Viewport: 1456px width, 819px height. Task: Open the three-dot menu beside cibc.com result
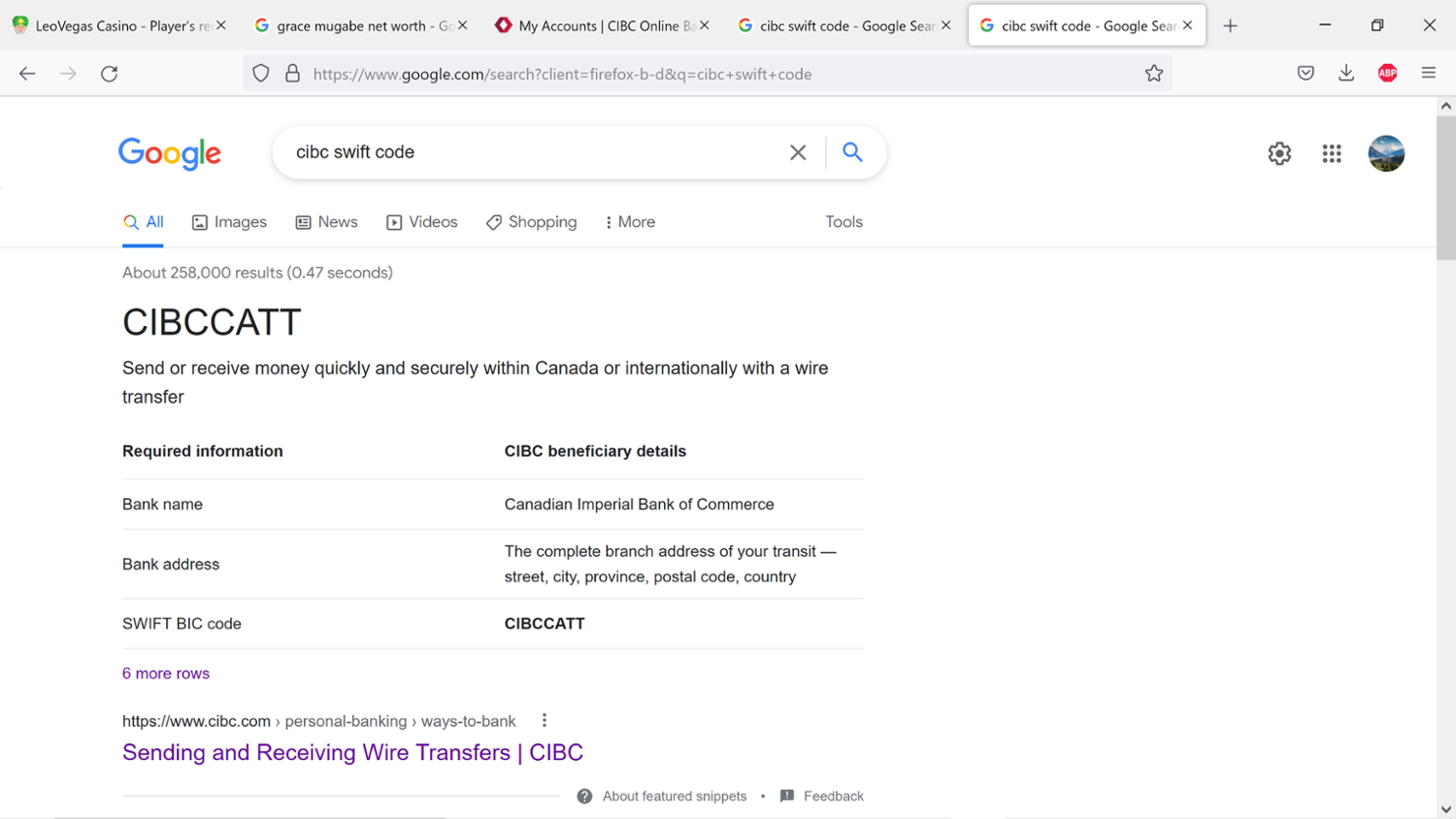pos(545,720)
